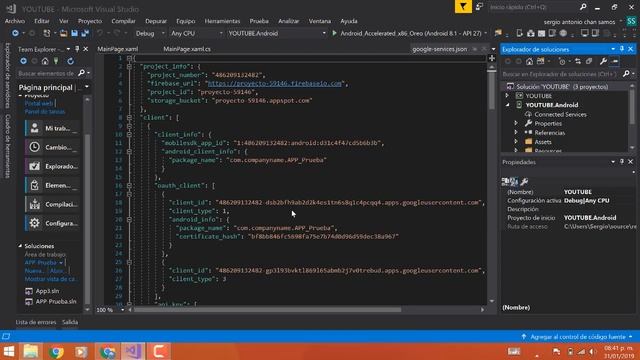Viewport: 640px width, 360px height.
Task: Click Solution Explorer Home icon
Action: 529,62
